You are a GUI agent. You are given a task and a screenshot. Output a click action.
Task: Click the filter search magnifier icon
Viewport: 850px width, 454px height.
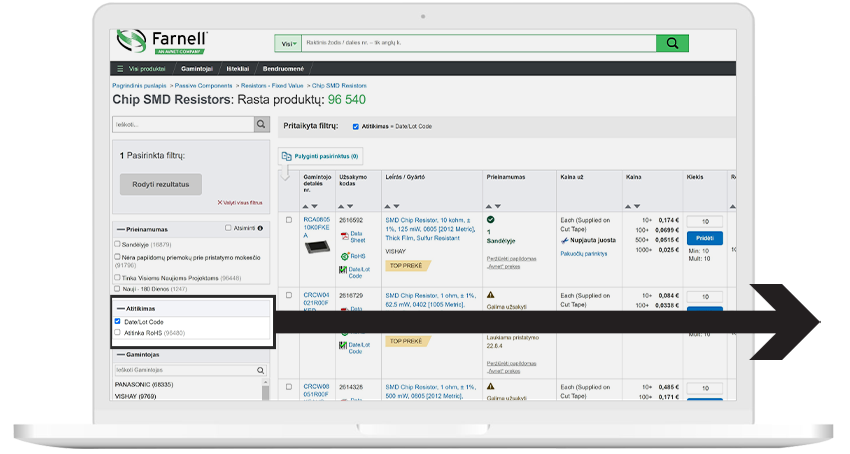click(261, 124)
